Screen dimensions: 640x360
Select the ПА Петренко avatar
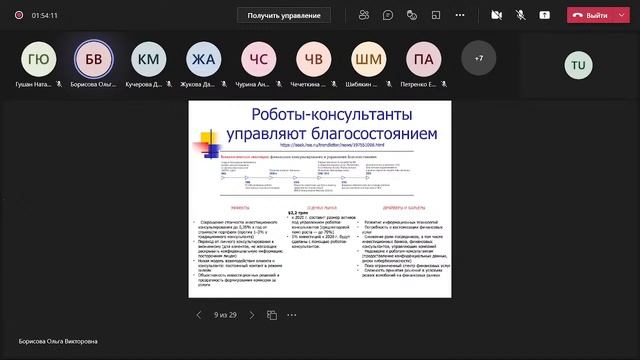pyautogui.click(x=424, y=59)
